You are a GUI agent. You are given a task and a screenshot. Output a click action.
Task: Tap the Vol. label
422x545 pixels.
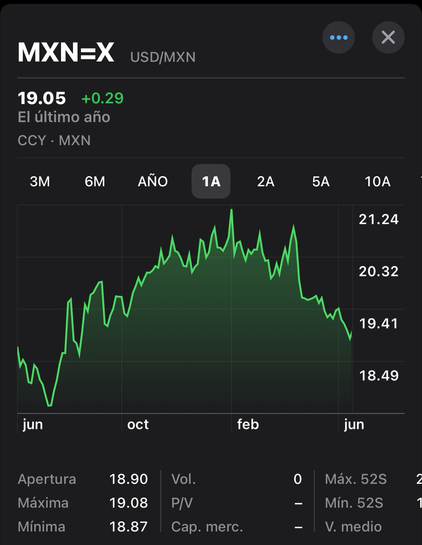(x=184, y=479)
